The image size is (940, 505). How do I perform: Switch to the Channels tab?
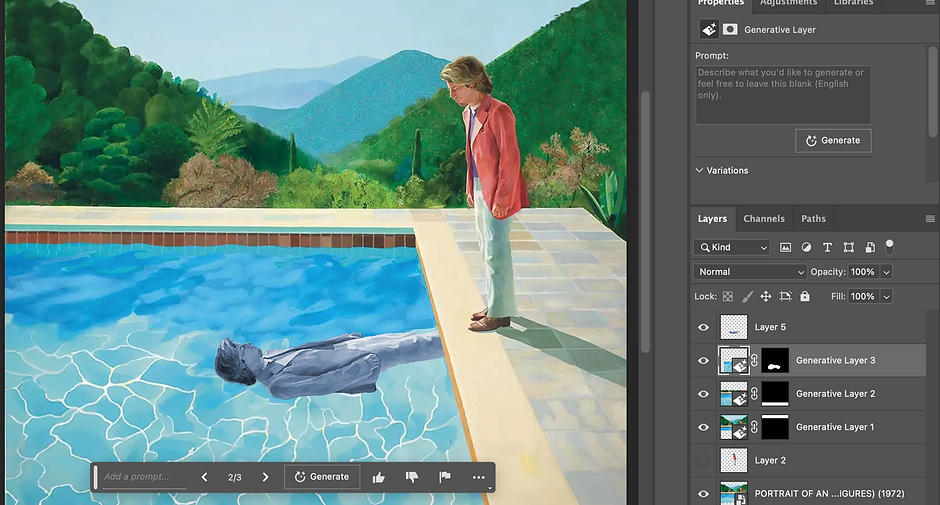[764, 219]
